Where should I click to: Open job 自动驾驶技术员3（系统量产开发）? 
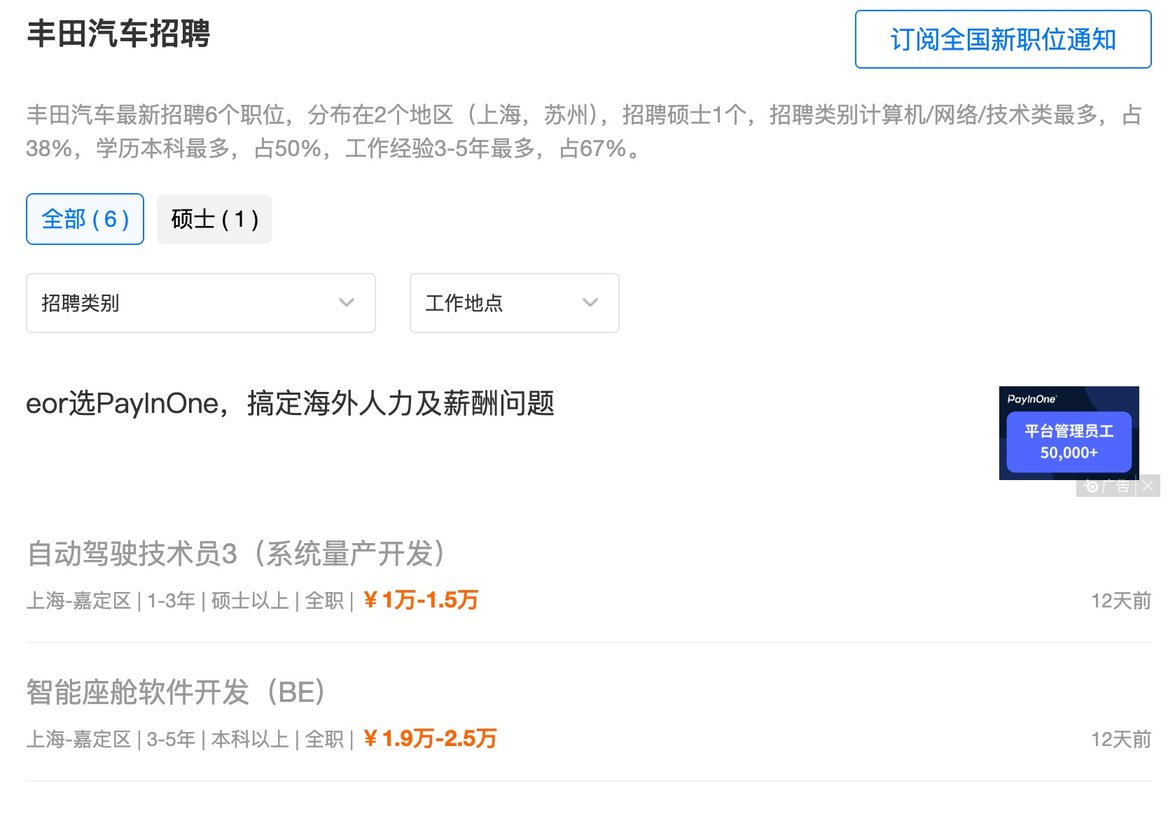[x=238, y=554]
